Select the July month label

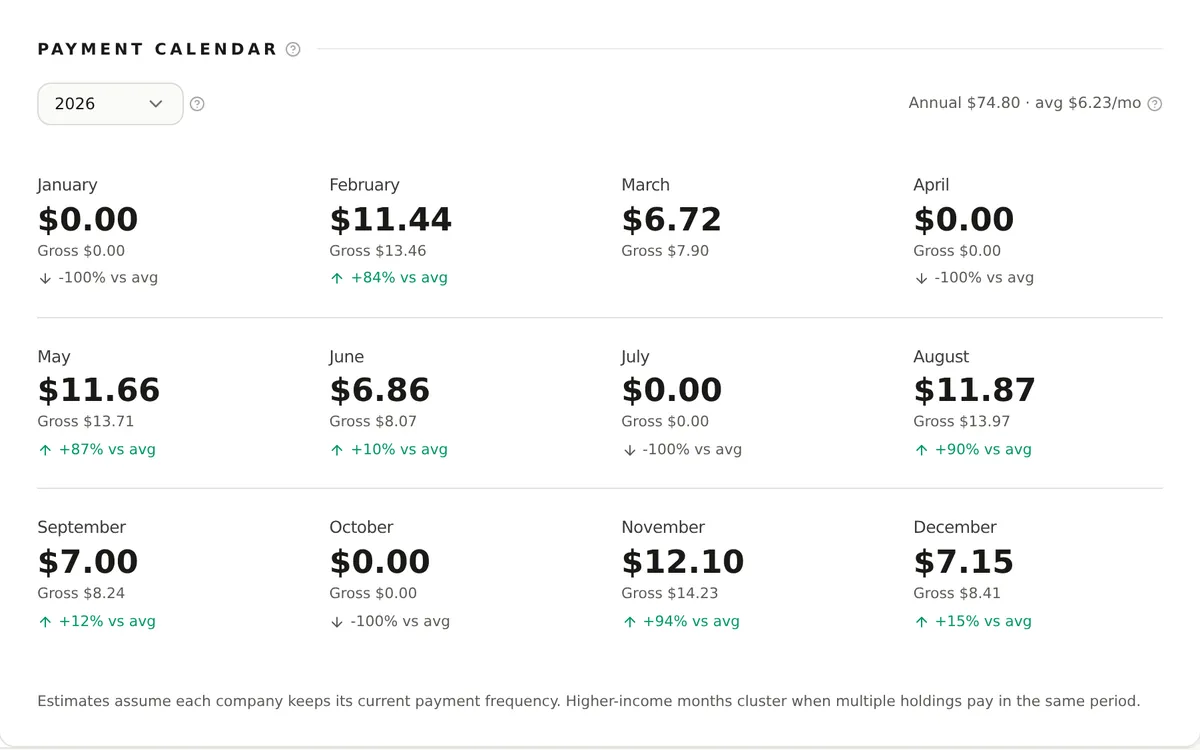tap(635, 357)
